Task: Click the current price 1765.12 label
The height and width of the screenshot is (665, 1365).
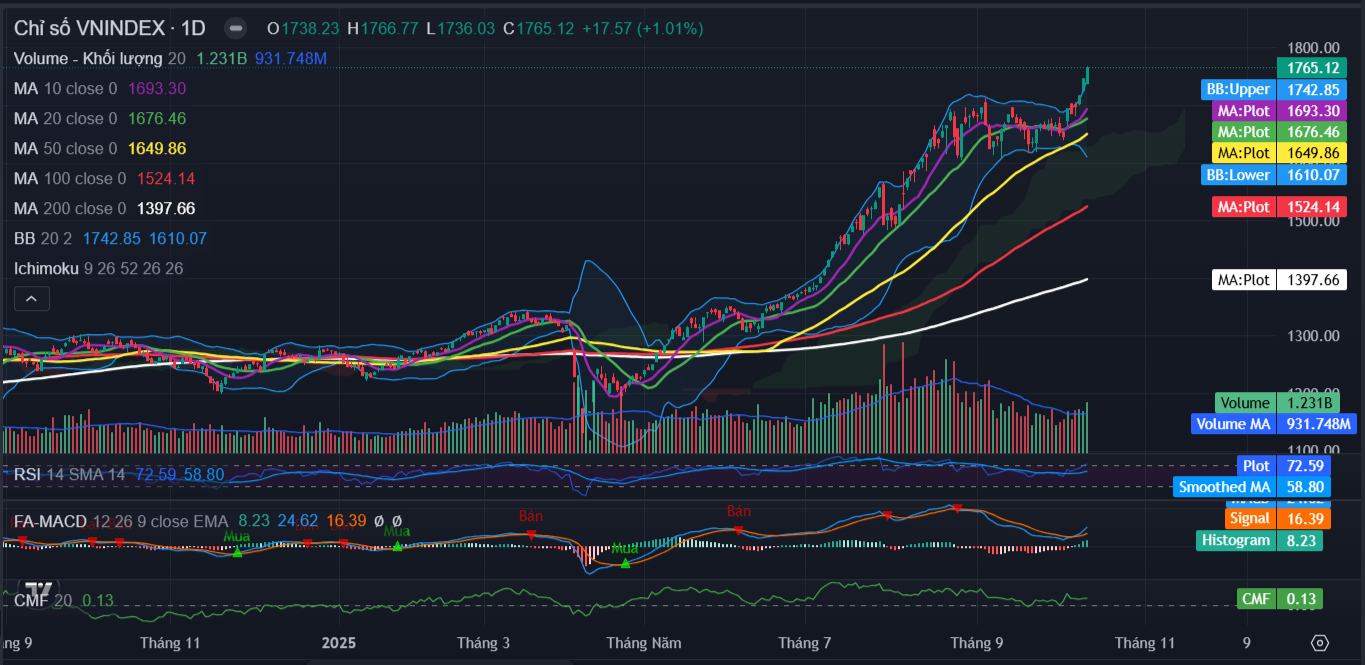Action: 1311,68
